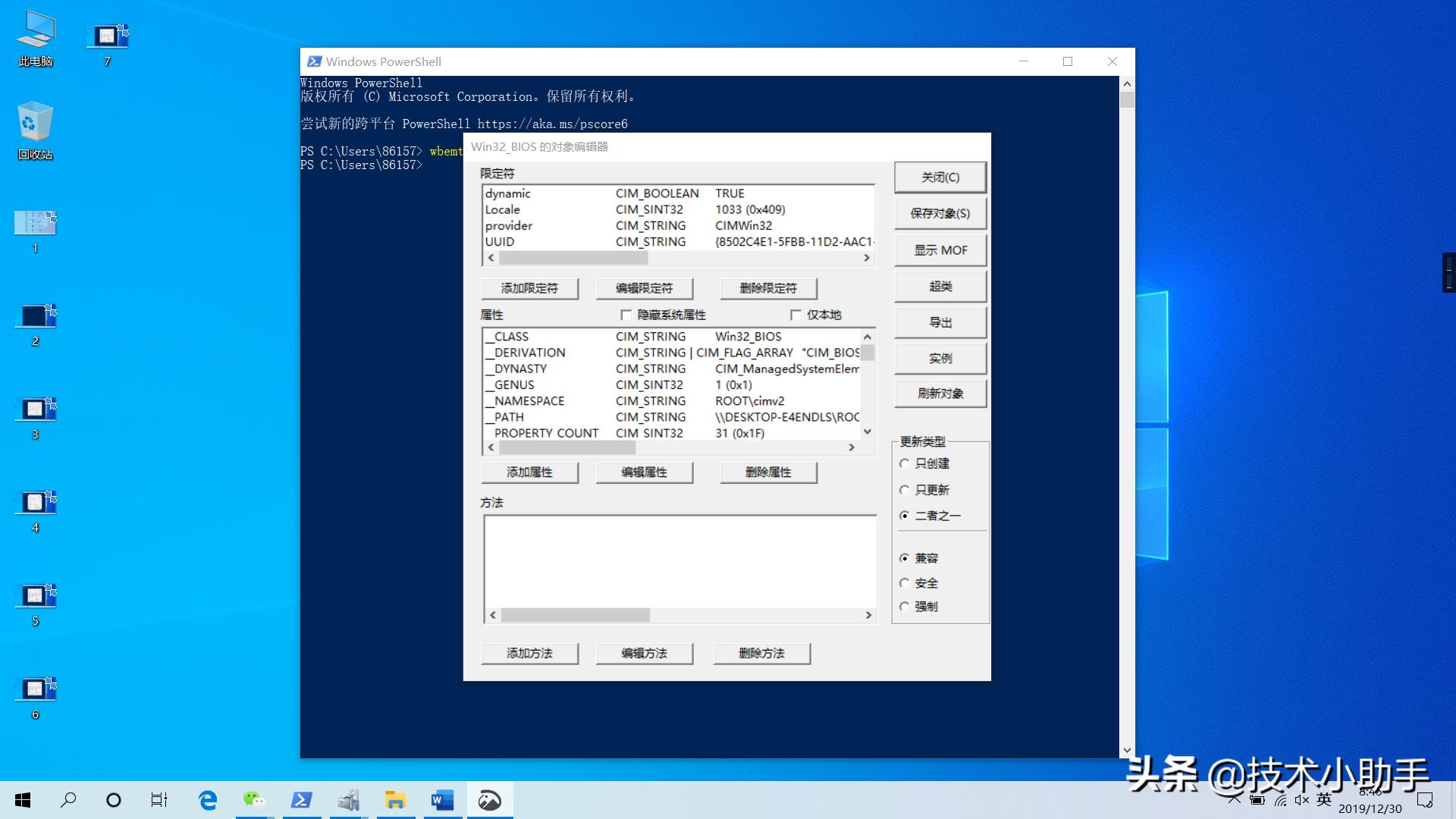This screenshot has height=819, width=1456.
Task: Enable the 隐藏系统属性 checkbox
Action: (626, 315)
